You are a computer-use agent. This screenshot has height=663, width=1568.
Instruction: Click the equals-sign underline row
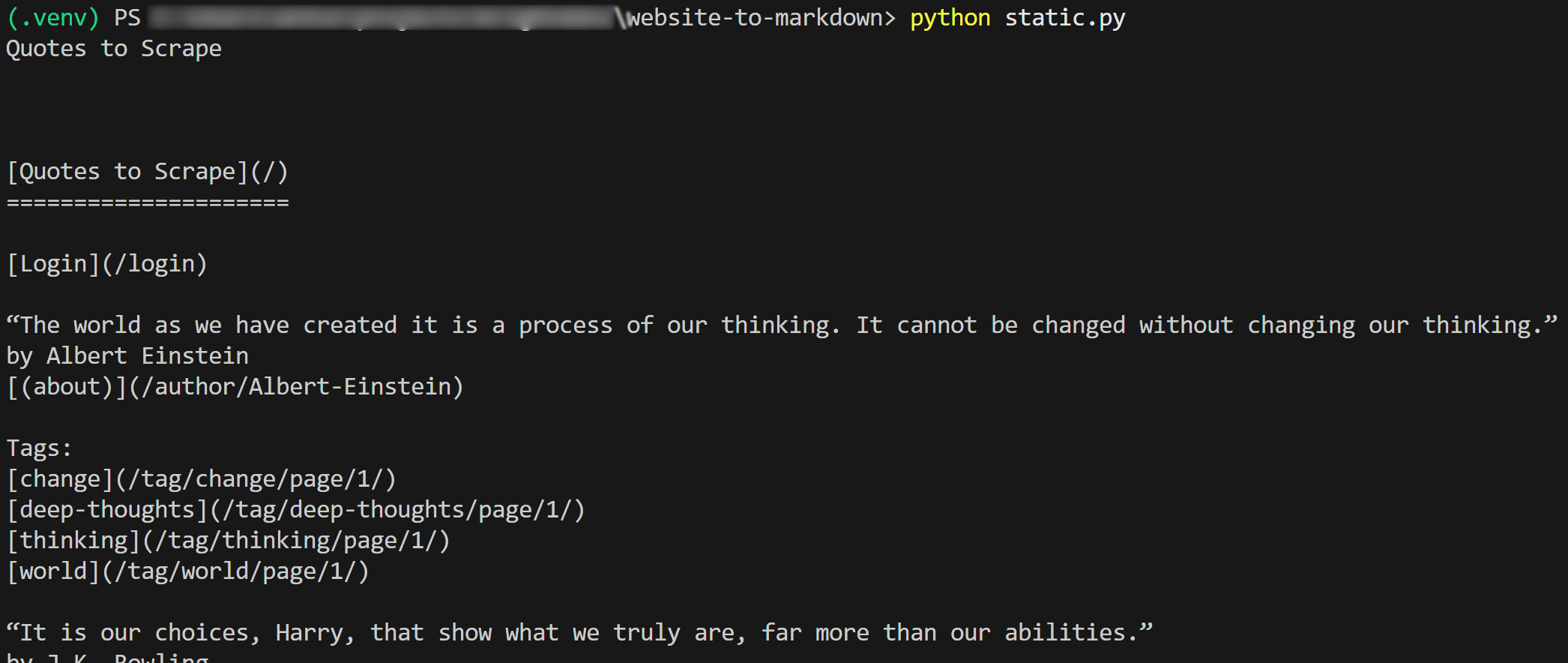coord(148,202)
